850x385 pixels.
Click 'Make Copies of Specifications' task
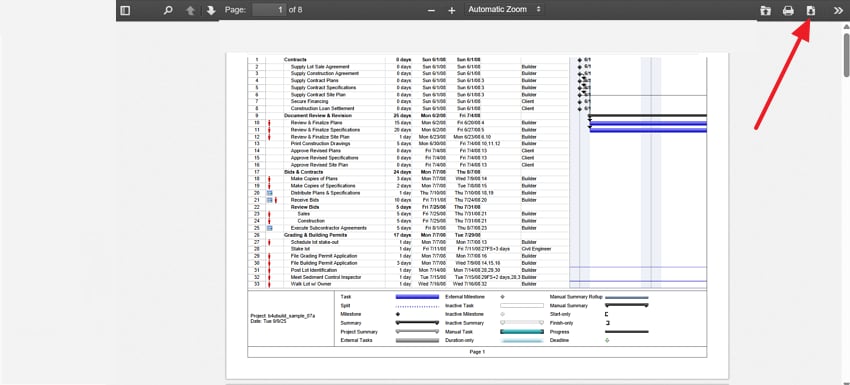point(322,185)
